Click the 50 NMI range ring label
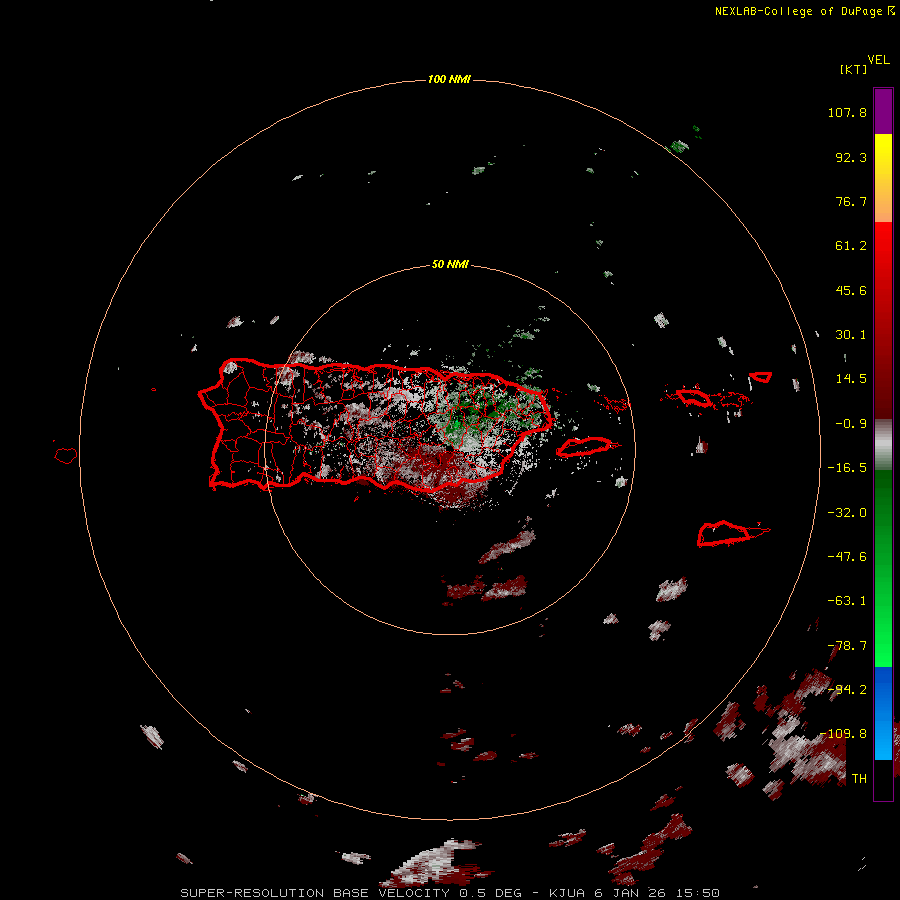Screen dimensions: 900x900 coord(449,264)
